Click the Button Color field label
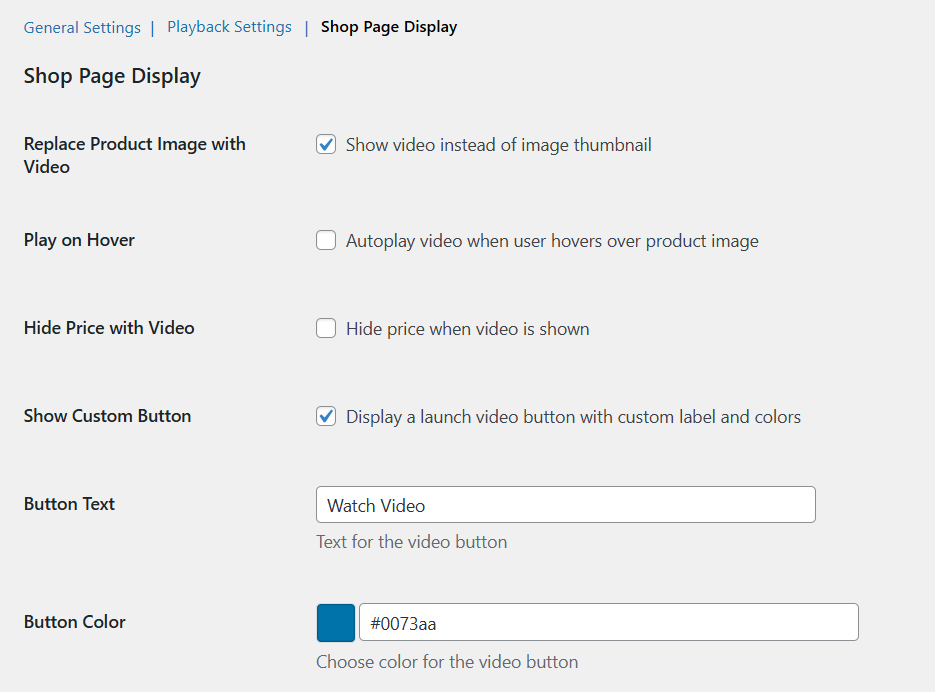935x692 pixels. (x=74, y=622)
